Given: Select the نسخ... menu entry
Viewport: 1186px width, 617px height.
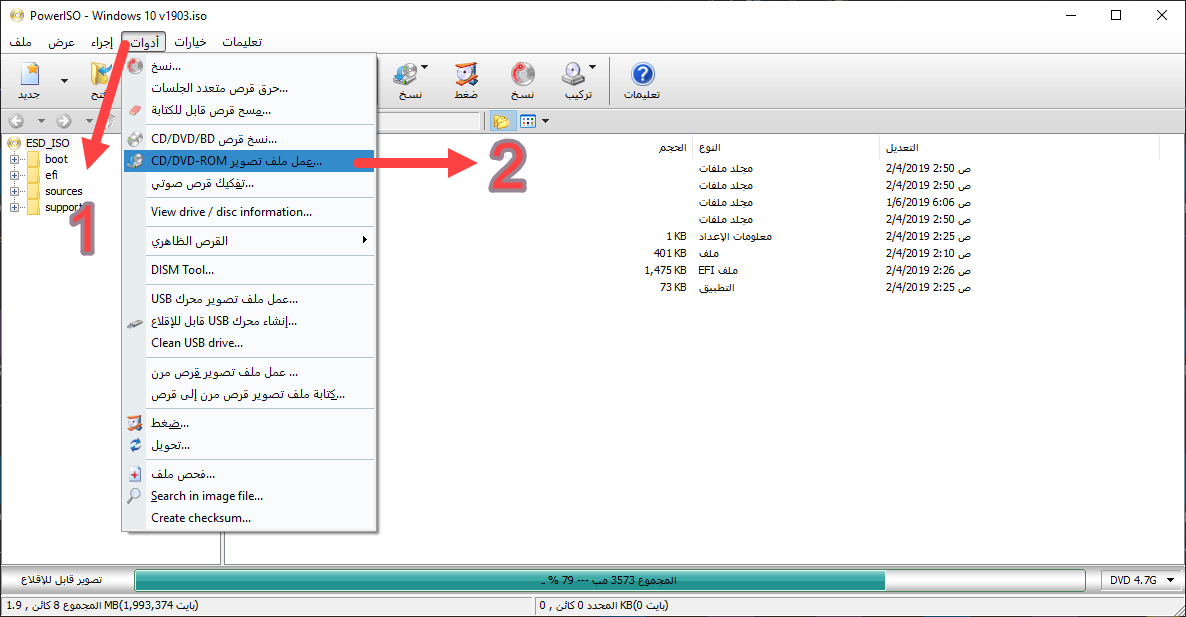Looking at the screenshot, I should point(250,67).
